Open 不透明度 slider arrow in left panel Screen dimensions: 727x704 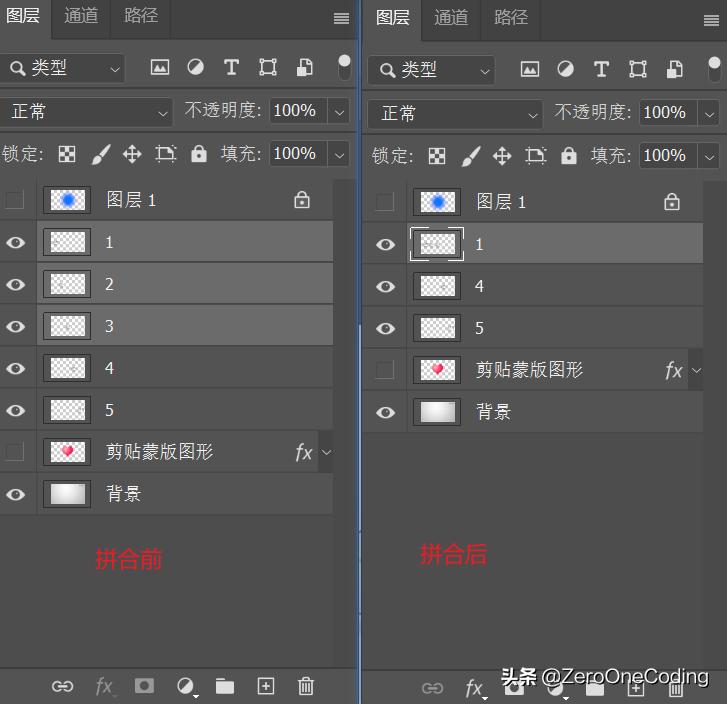coord(339,112)
